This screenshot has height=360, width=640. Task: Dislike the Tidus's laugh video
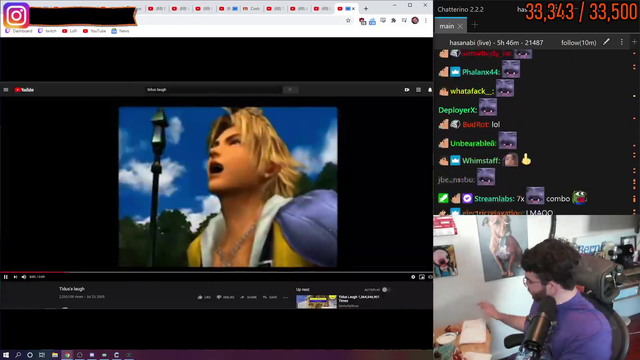226,297
